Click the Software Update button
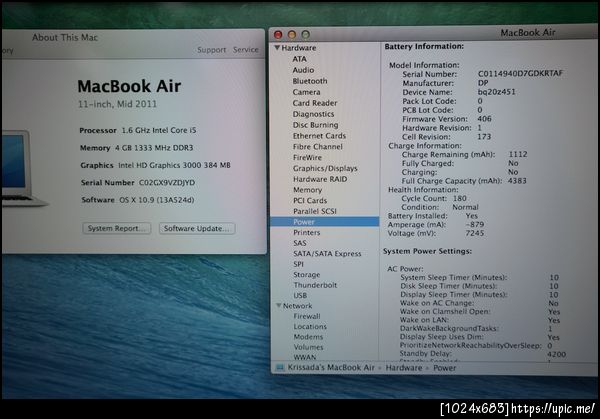Image resolution: width=600 pixels, height=419 pixels. pyautogui.click(x=197, y=228)
